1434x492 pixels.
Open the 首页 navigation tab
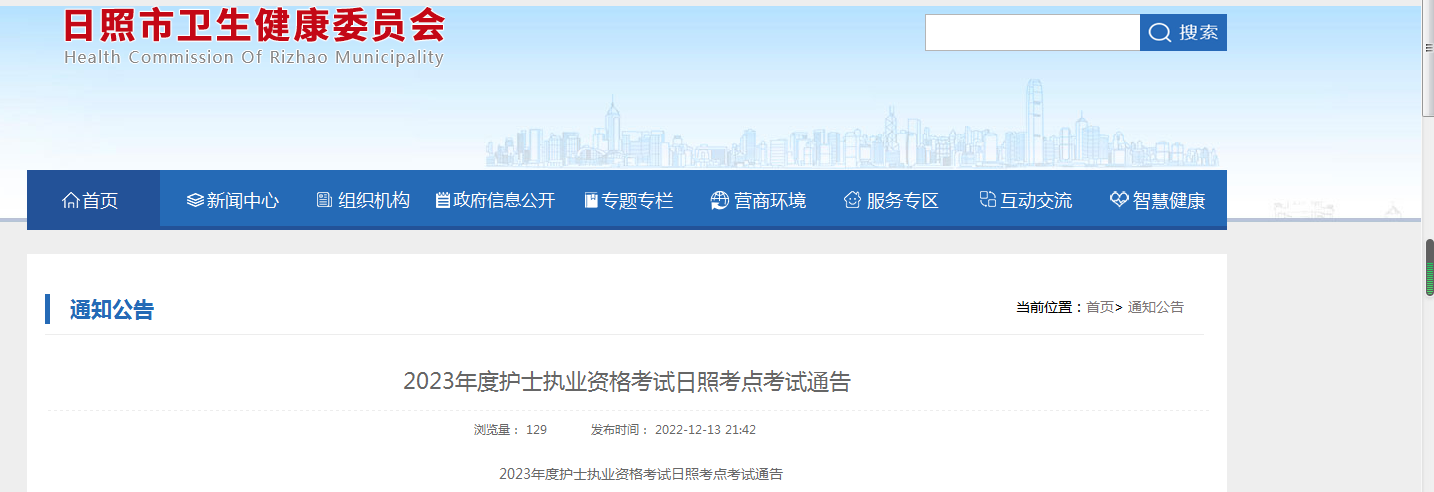93,200
